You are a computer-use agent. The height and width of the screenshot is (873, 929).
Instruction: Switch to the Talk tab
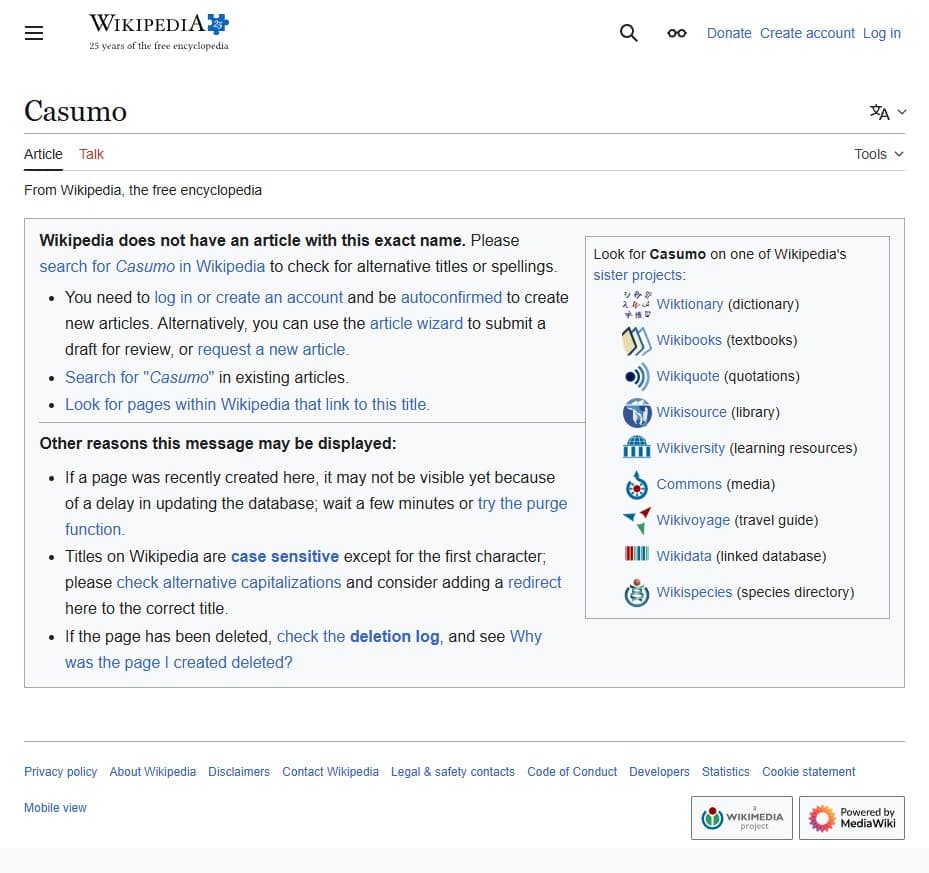point(91,154)
